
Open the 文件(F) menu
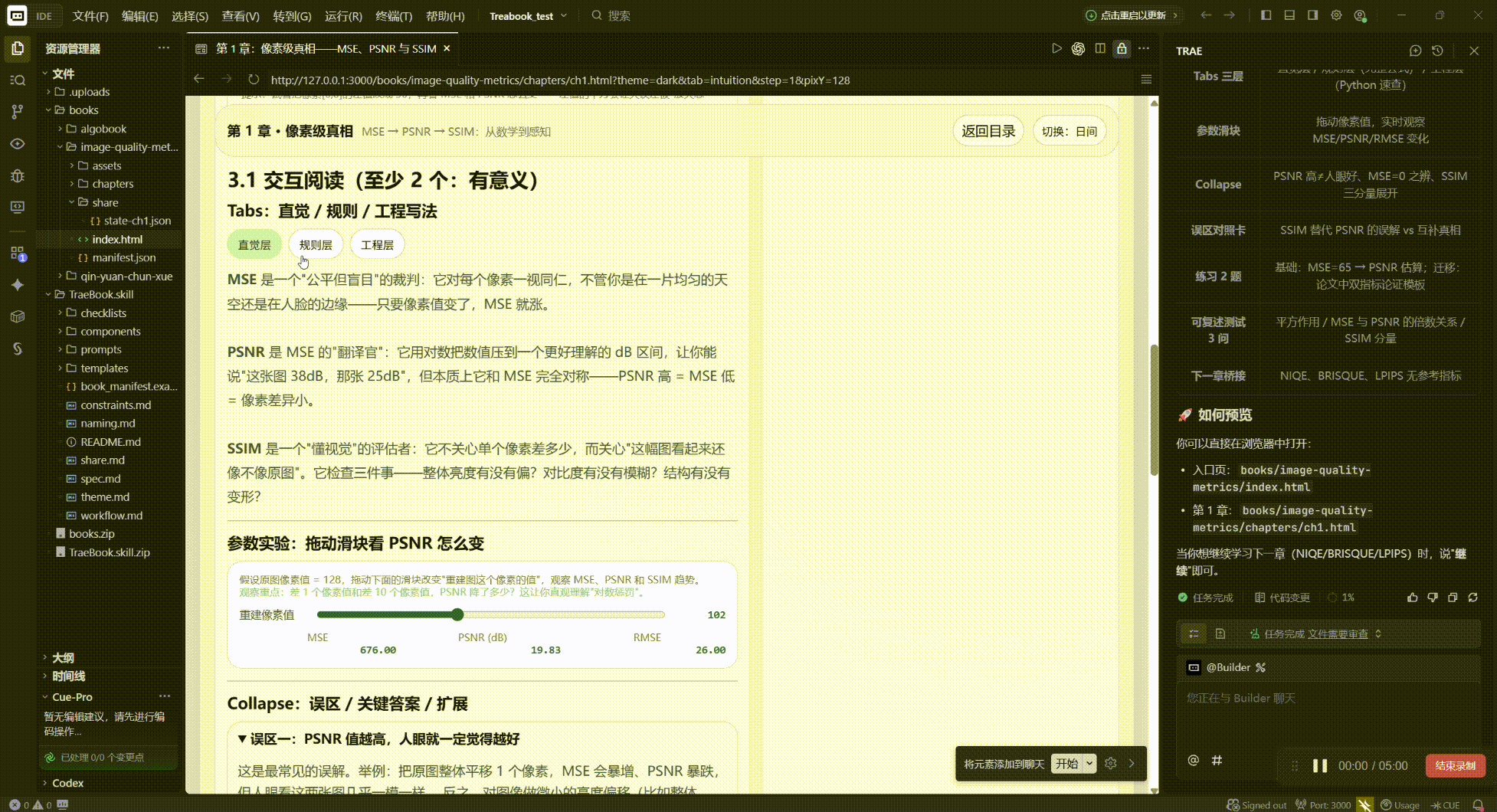(x=90, y=15)
